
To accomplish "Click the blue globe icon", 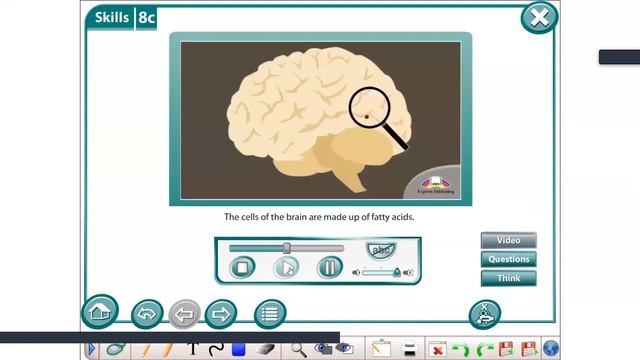I will tap(551, 349).
